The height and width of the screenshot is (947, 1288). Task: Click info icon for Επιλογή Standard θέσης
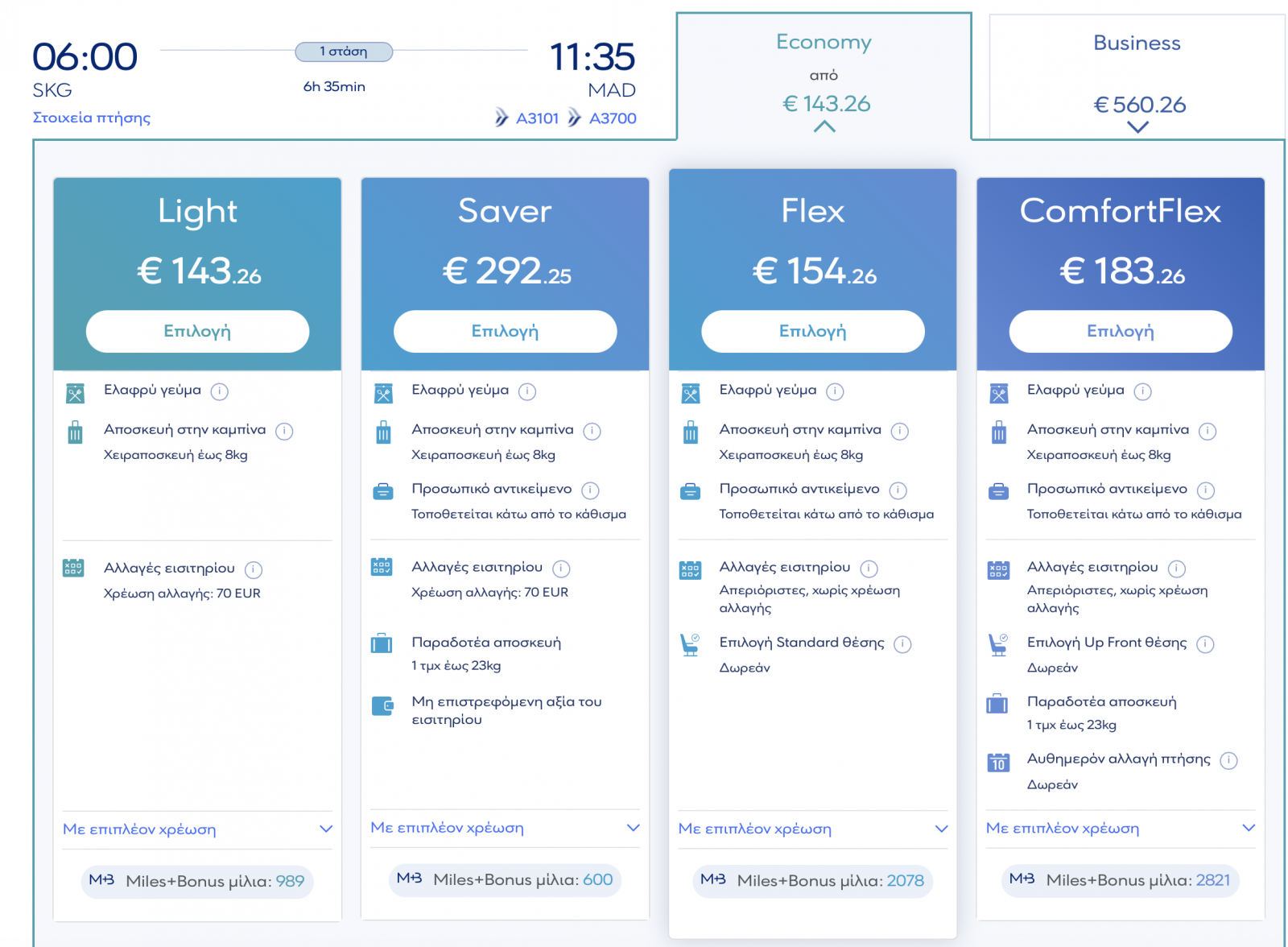pyautogui.click(x=903, y=643)
